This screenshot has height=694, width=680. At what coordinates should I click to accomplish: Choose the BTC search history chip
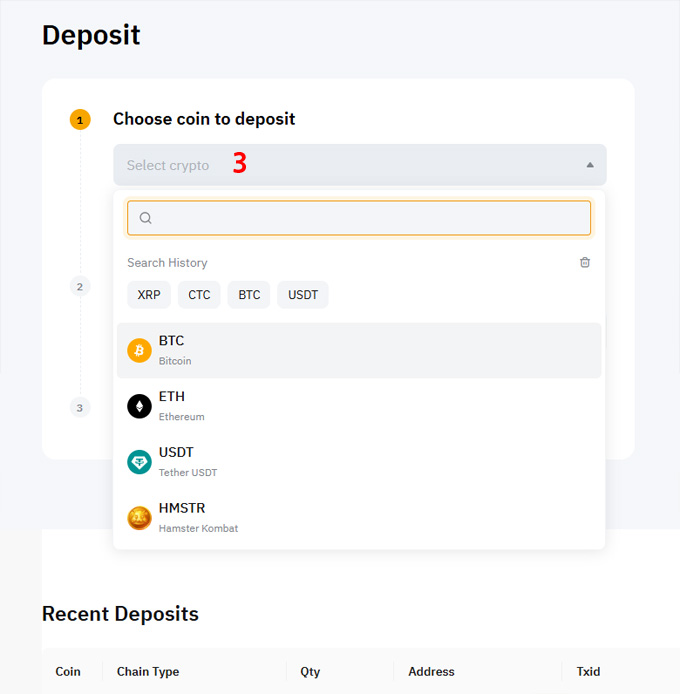(249, 295)
